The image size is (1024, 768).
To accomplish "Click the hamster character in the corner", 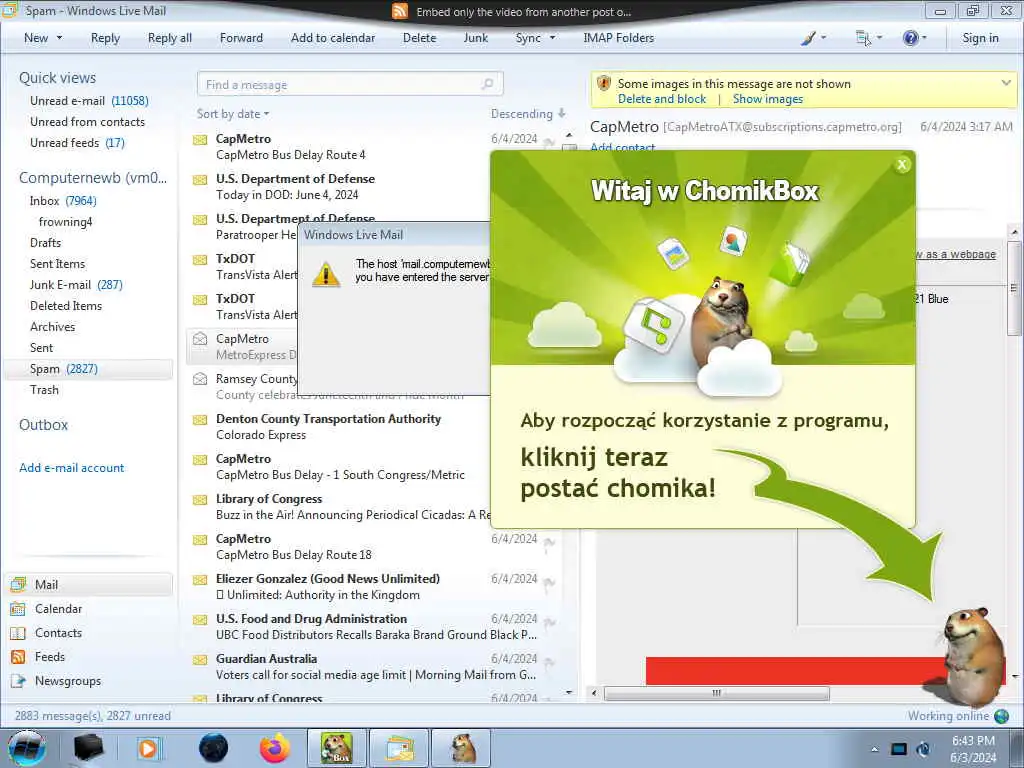I will (x=970, y=655).
